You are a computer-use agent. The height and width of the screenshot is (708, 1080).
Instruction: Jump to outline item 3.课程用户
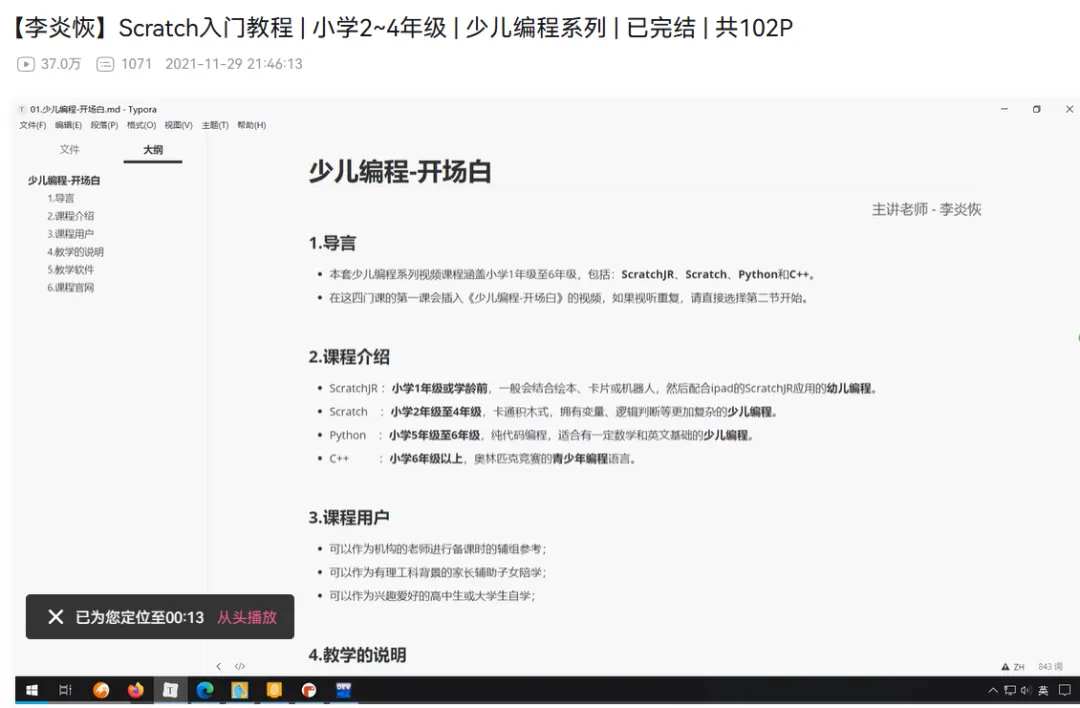pos(70,234)
